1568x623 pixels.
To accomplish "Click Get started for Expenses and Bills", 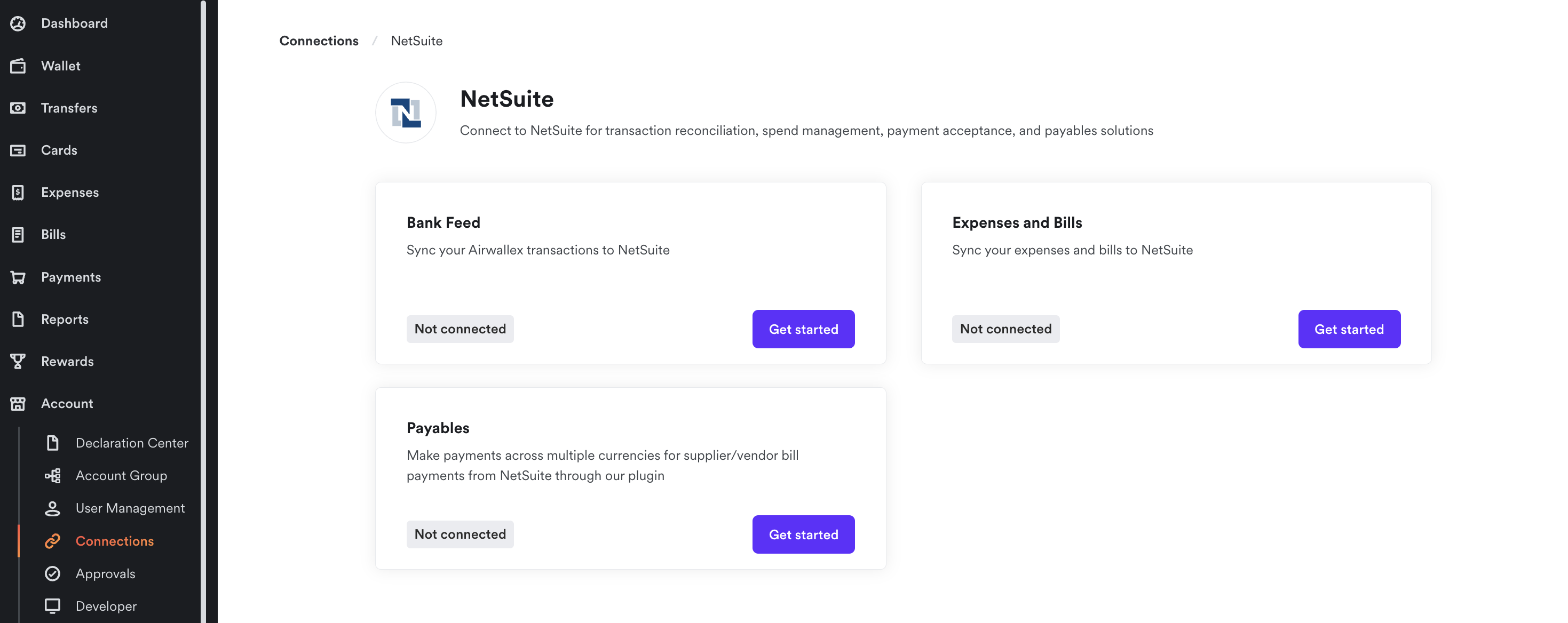I will coord(1348,329).
